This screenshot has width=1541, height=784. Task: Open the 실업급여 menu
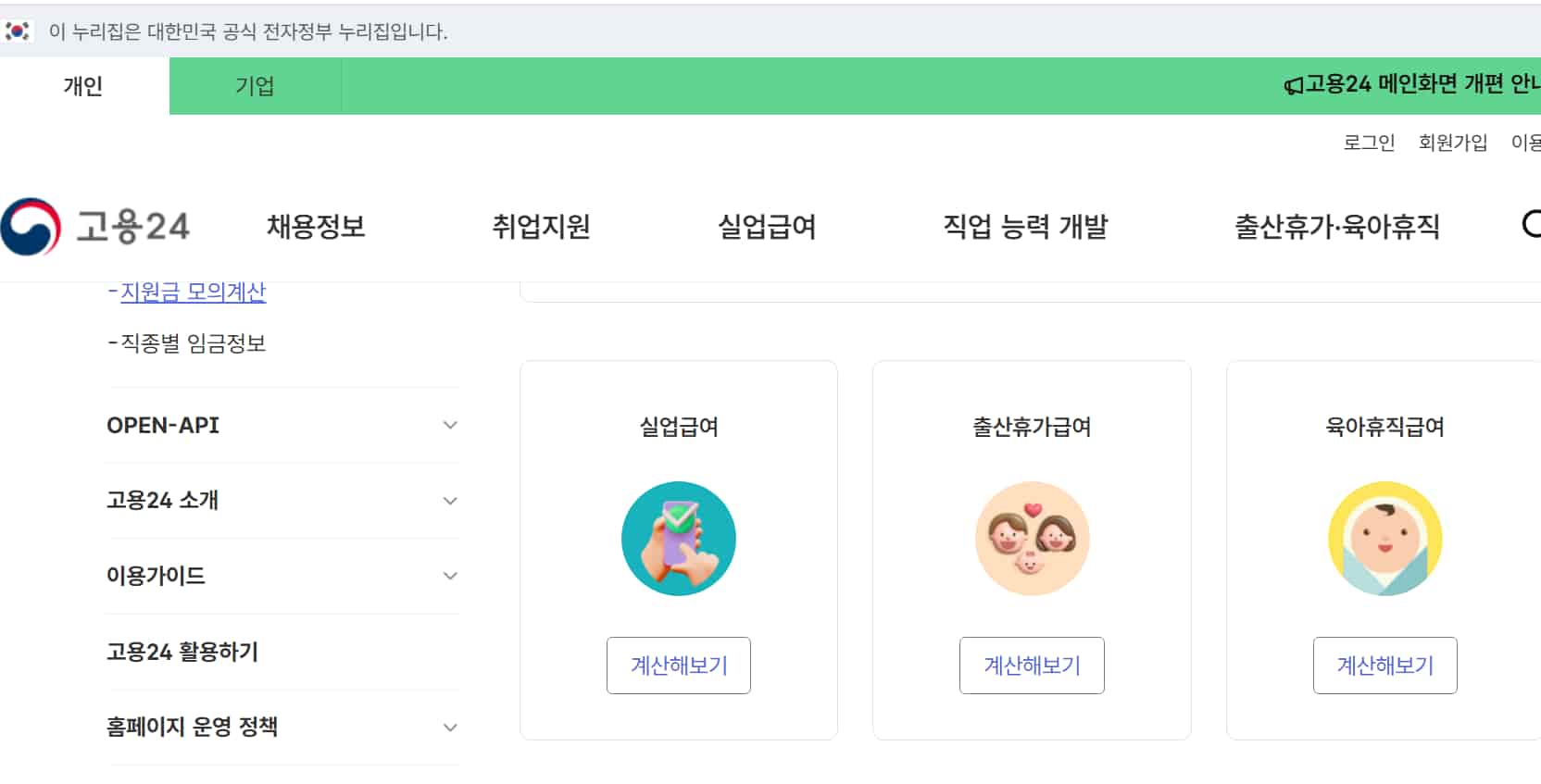(x=767, y=227)
